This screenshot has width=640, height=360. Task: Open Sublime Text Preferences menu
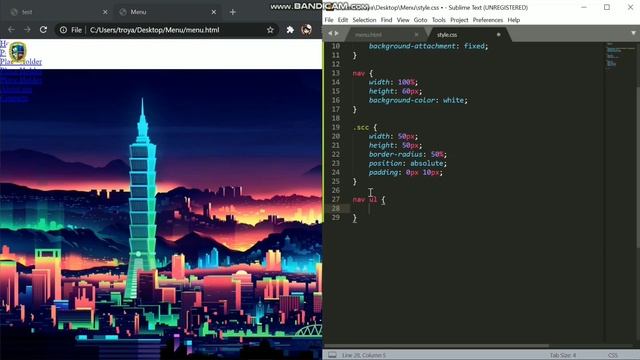tap(488, 20)
